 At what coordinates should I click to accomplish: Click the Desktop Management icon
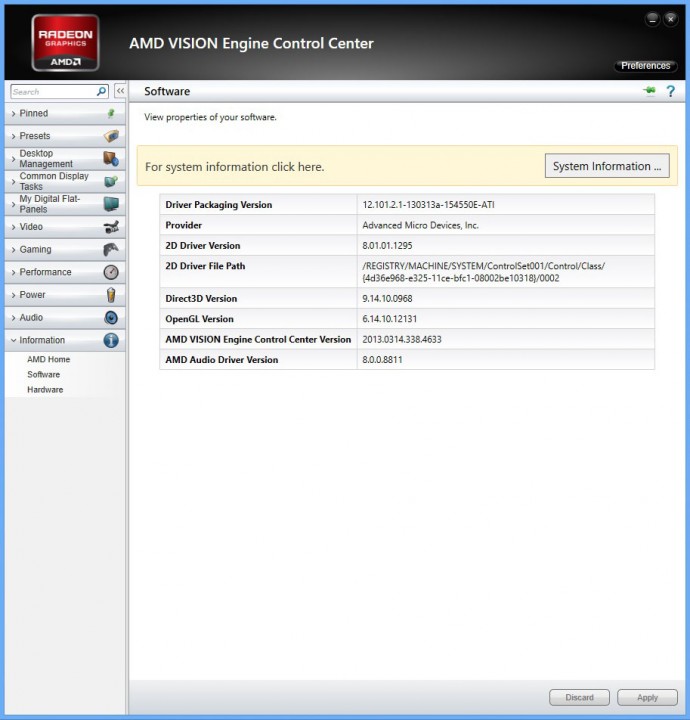point(111,159)
